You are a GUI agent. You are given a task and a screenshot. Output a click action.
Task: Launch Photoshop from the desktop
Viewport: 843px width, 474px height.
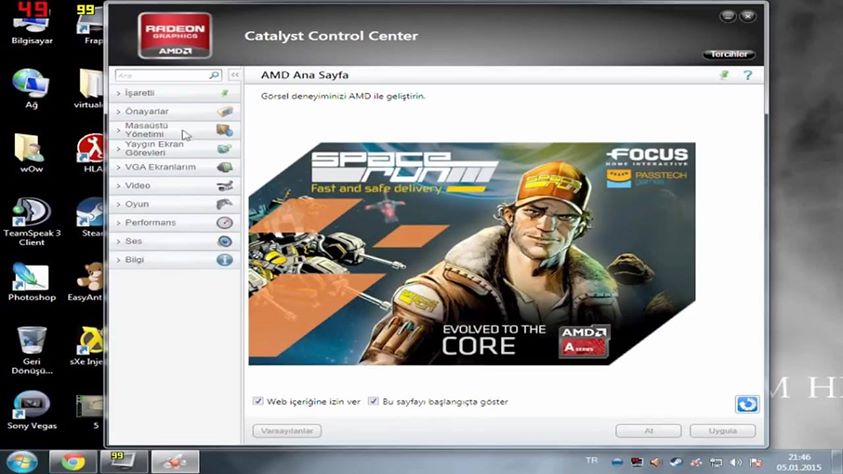(x=32, y=282)
